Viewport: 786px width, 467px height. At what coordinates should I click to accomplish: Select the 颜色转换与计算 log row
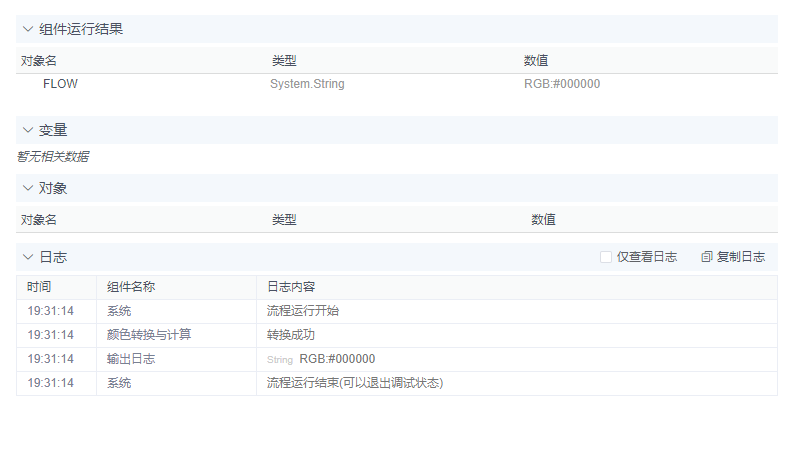149,335
